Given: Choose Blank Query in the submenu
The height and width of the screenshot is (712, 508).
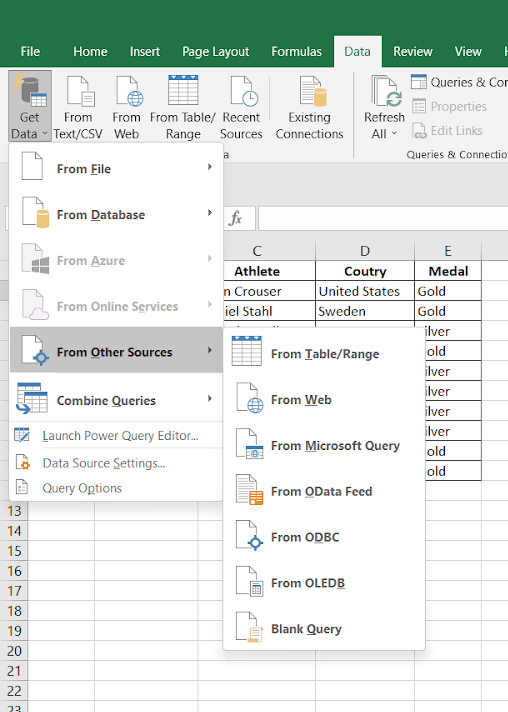Looking at the screenshot, I should point(324,629).
